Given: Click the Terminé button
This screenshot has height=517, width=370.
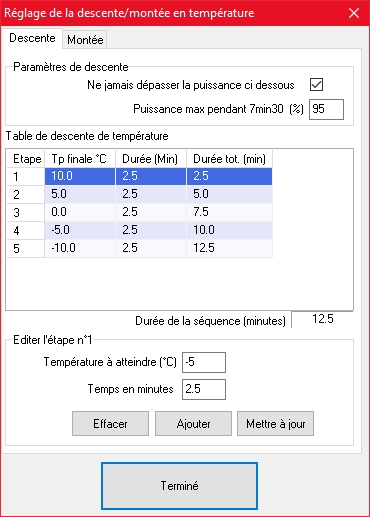Looking at the screenshot, I should point(179,486).
